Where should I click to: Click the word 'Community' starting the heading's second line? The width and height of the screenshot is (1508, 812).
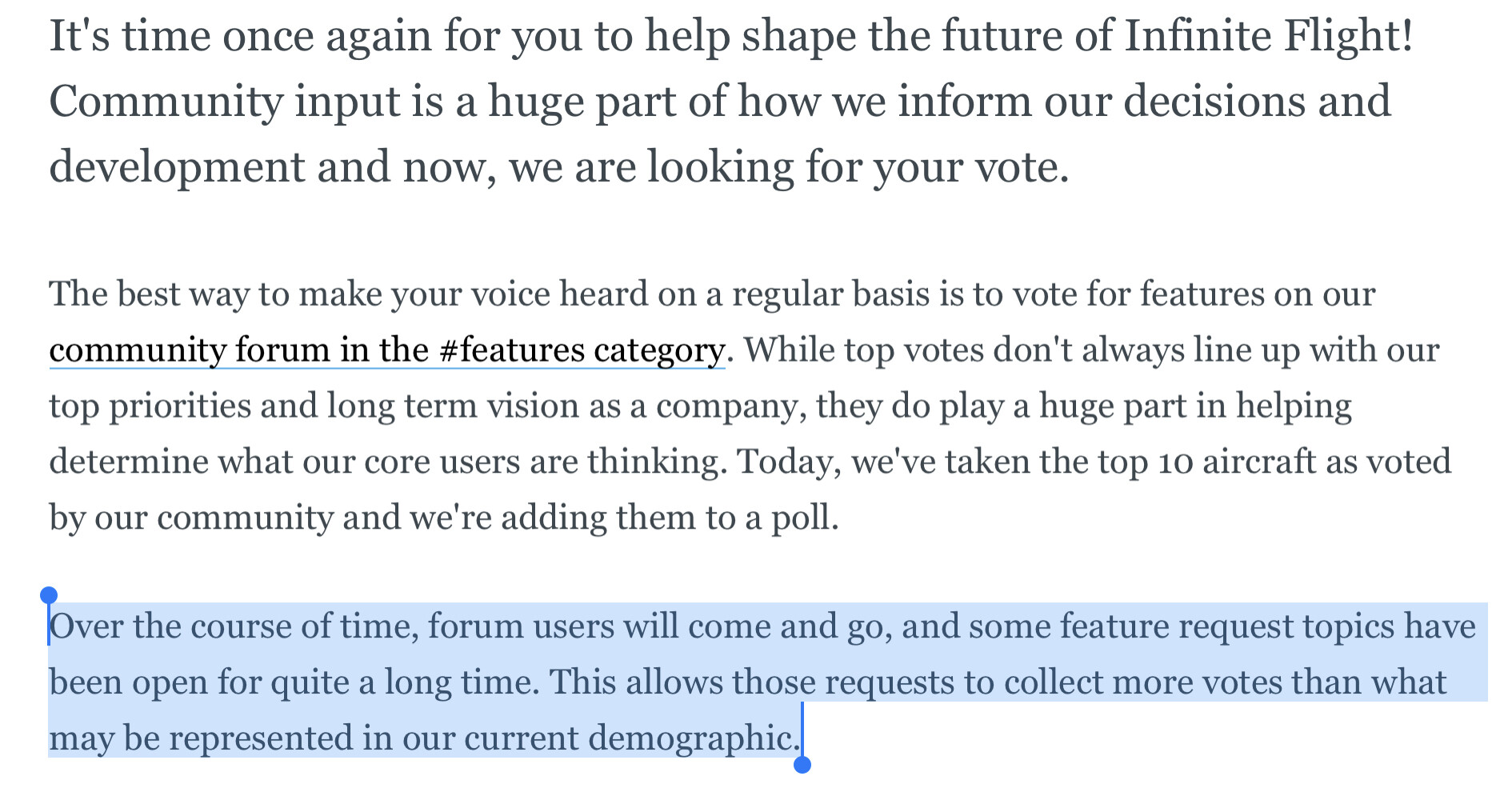(166, 102)
